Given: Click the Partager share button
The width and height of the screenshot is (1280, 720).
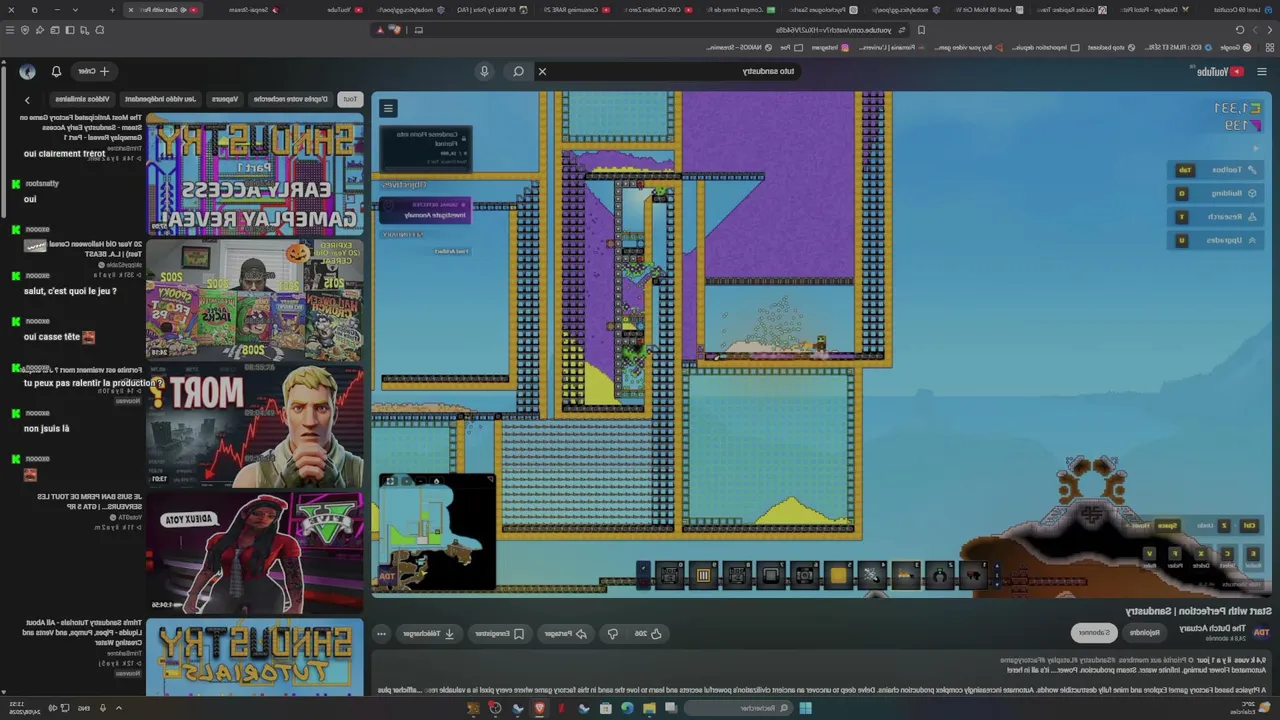Looking at the screenshot, I should 567,633.
